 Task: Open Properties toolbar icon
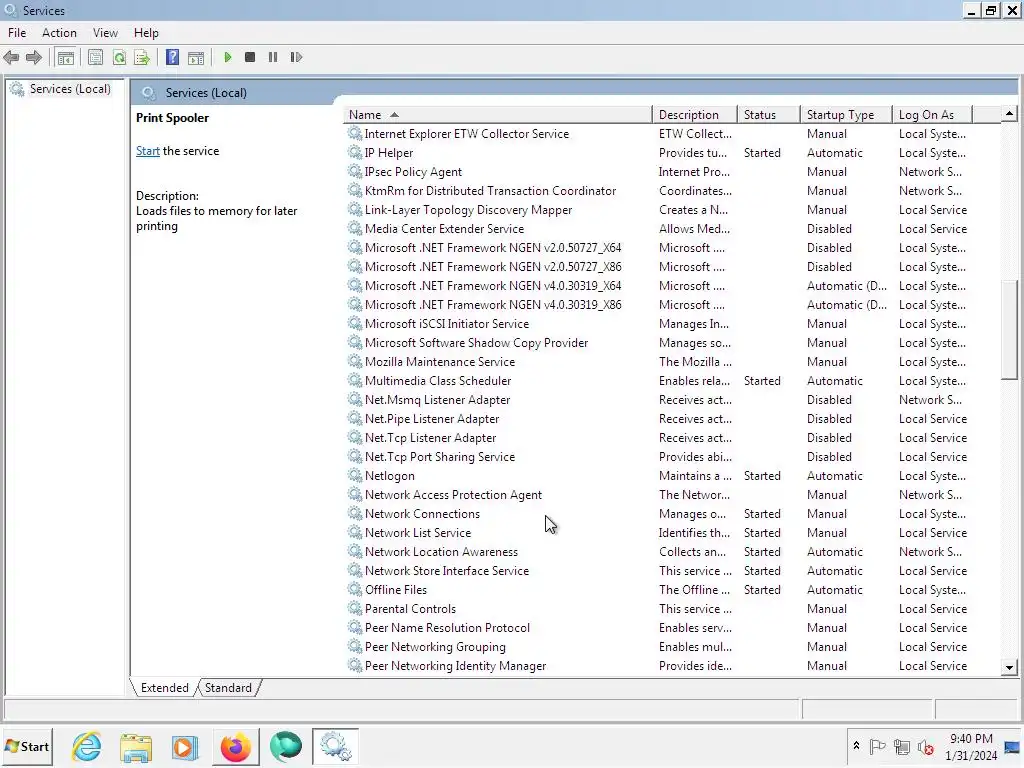pyautogui.click(x=95, y=57)
